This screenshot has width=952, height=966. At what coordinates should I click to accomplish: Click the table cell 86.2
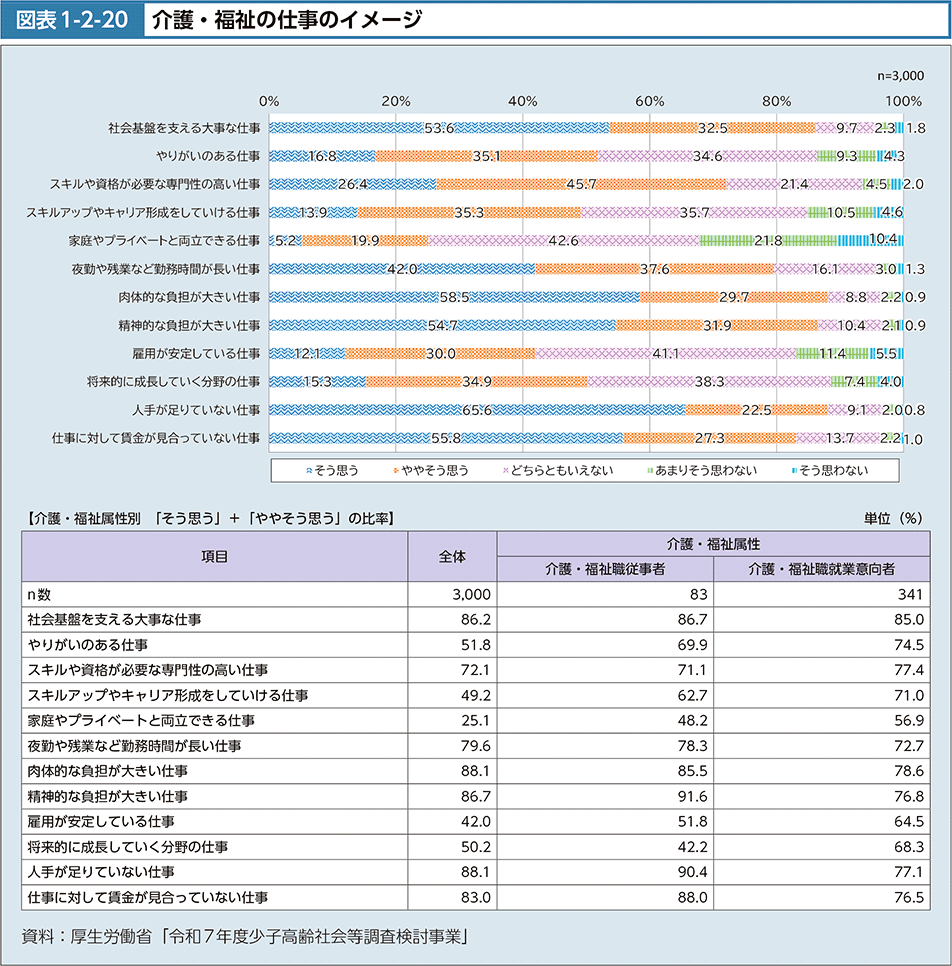(476, 620)
